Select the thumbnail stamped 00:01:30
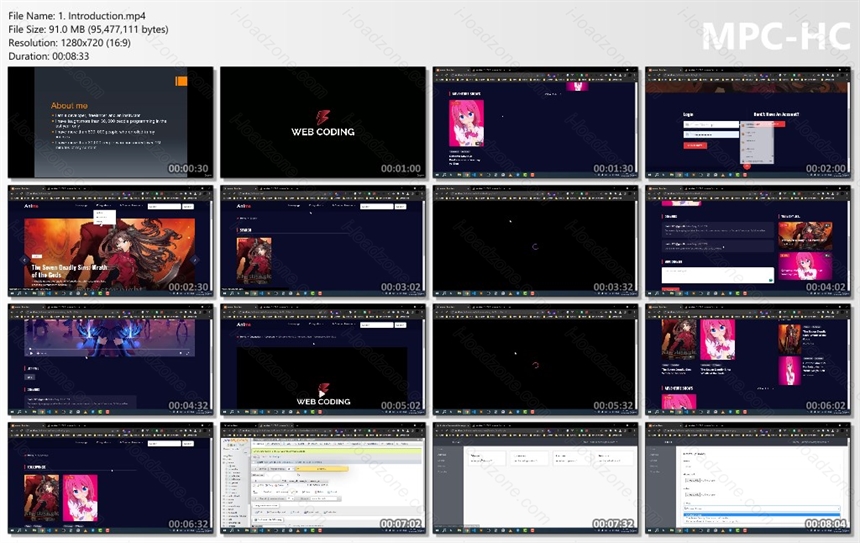860x543 pixels. 535,122
